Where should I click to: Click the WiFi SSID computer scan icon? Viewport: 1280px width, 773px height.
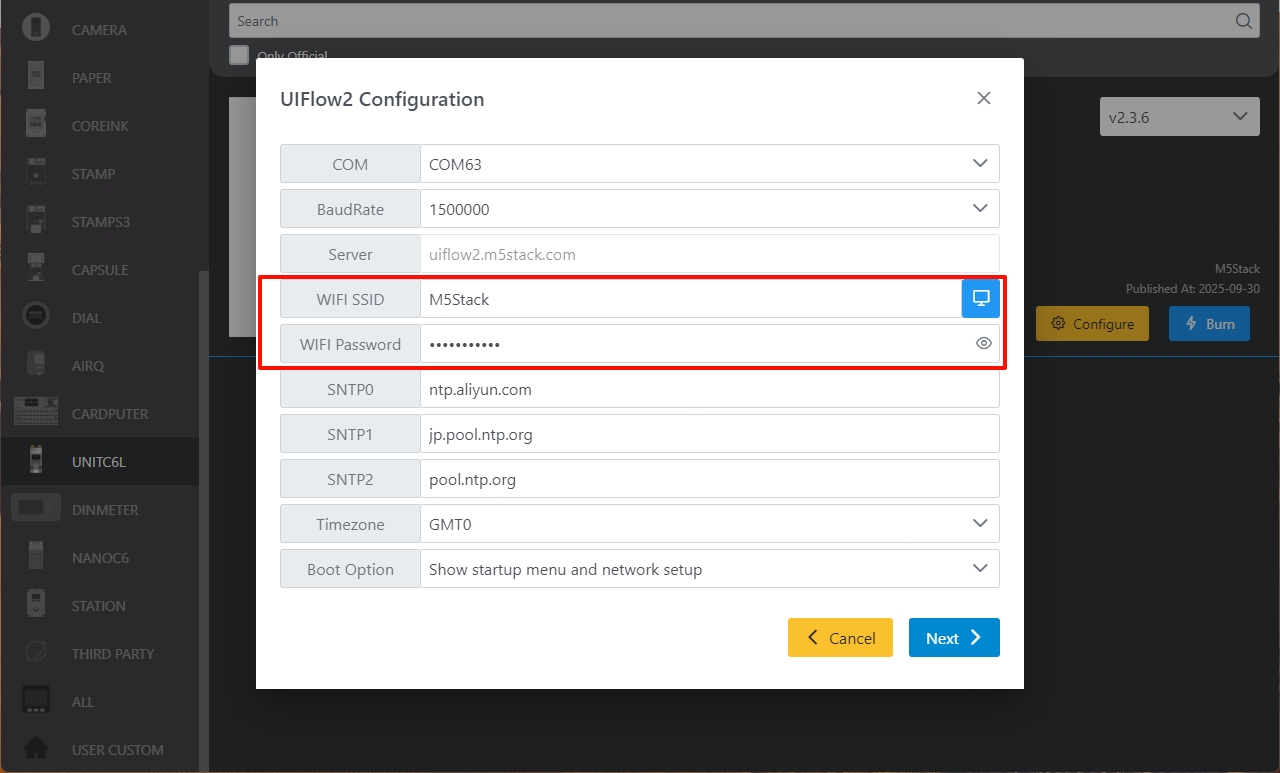(x=980, y=298)
